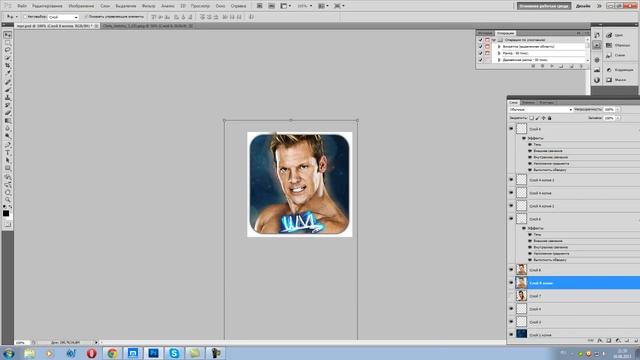Select the Crop tool
Image resolution: width=640 pixels, height=360 pixels.
click(x=7, y=66)
